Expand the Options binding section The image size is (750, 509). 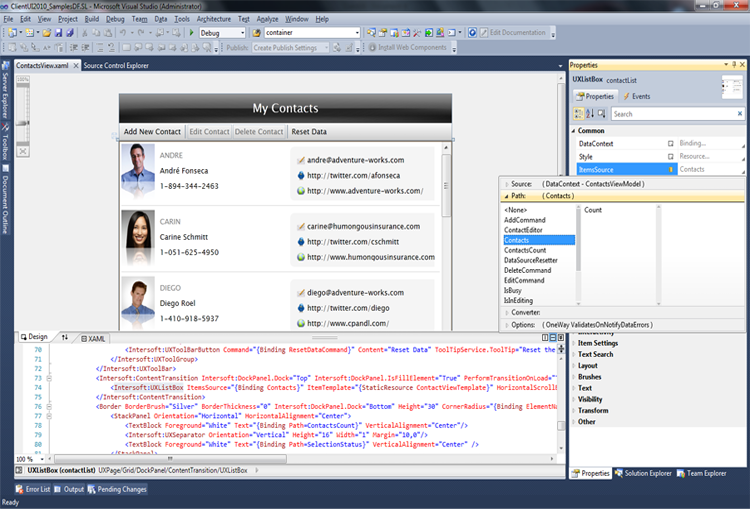tap(507, 325)
